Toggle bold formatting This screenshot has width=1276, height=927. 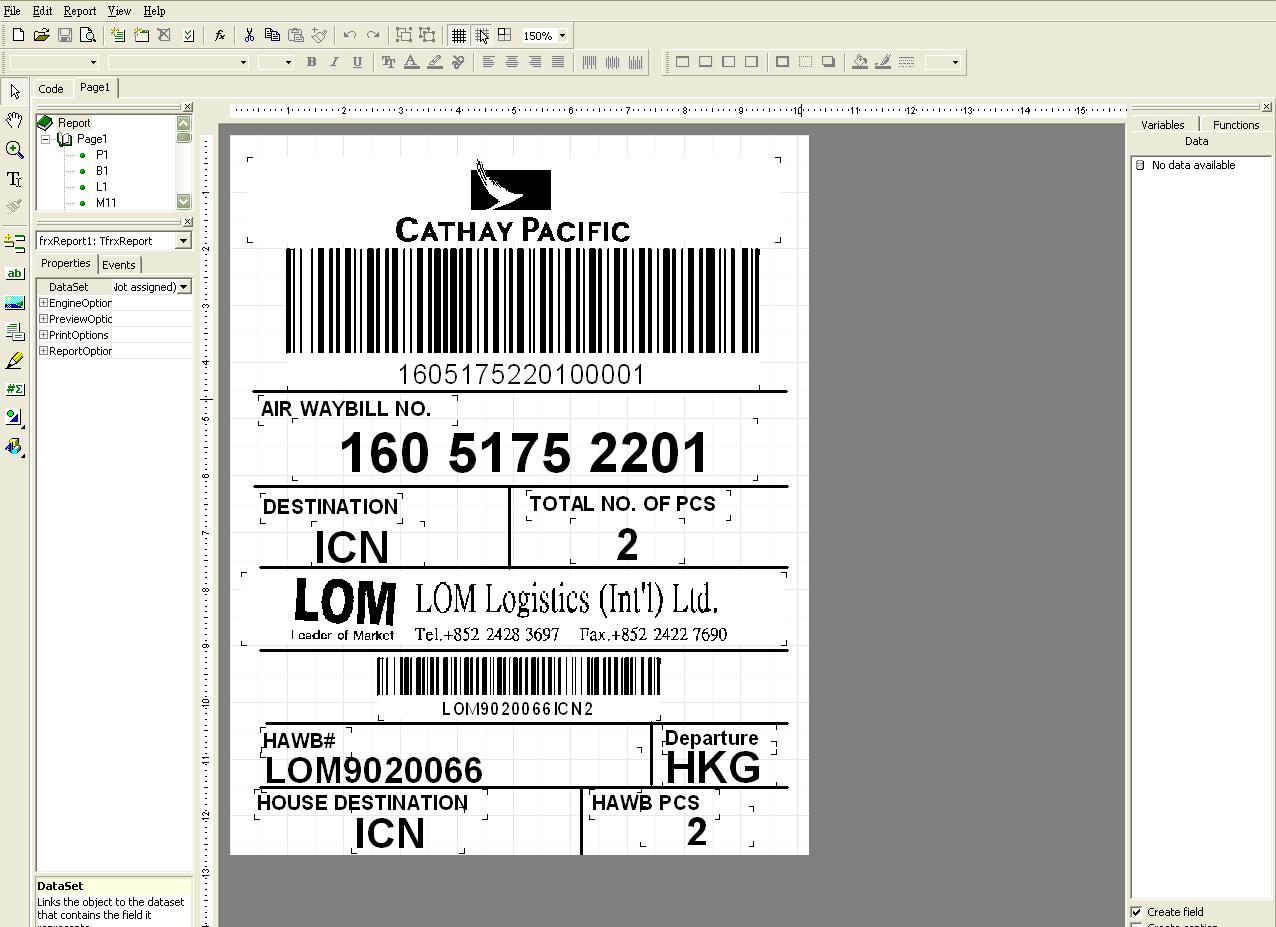click(x=311, y=62)
